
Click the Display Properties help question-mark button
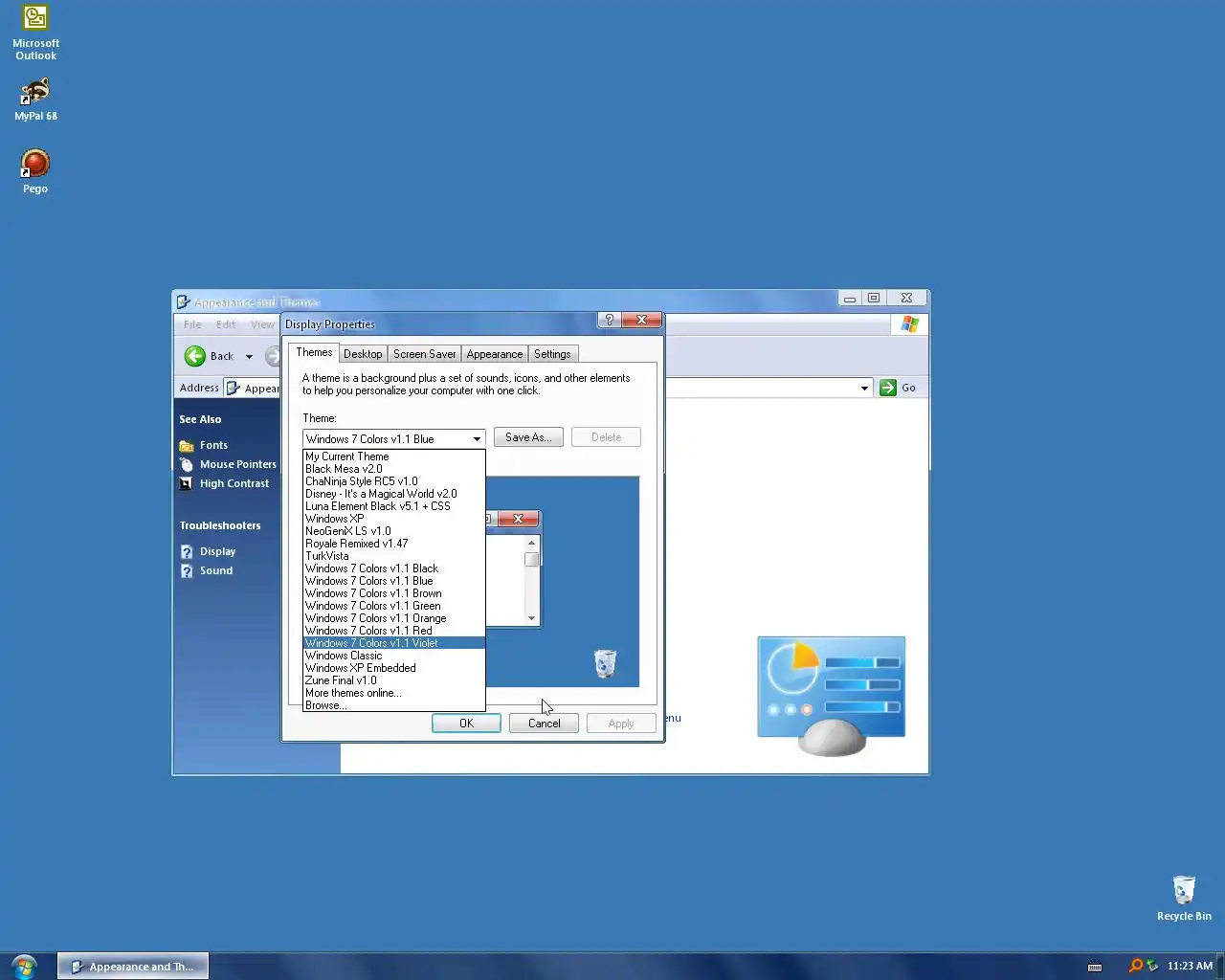(610, 320)
